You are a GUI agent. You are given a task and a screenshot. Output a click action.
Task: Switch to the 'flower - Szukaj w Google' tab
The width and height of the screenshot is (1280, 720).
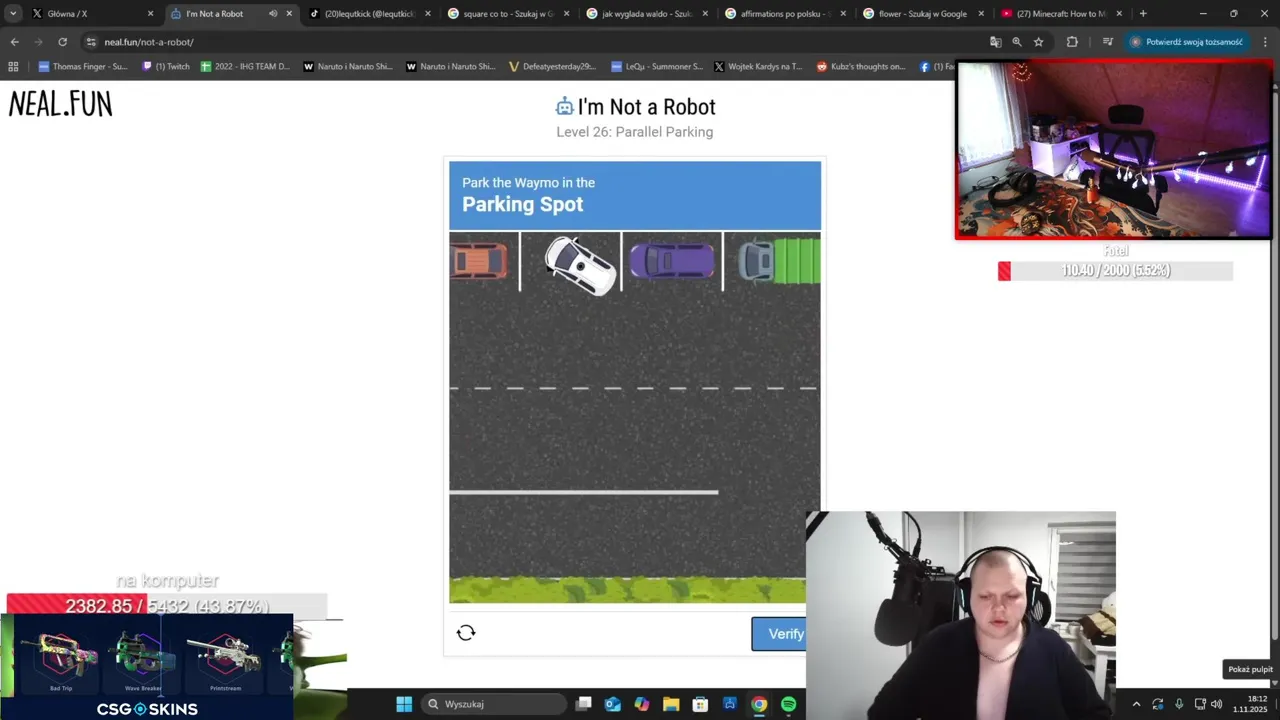(922, 14)
